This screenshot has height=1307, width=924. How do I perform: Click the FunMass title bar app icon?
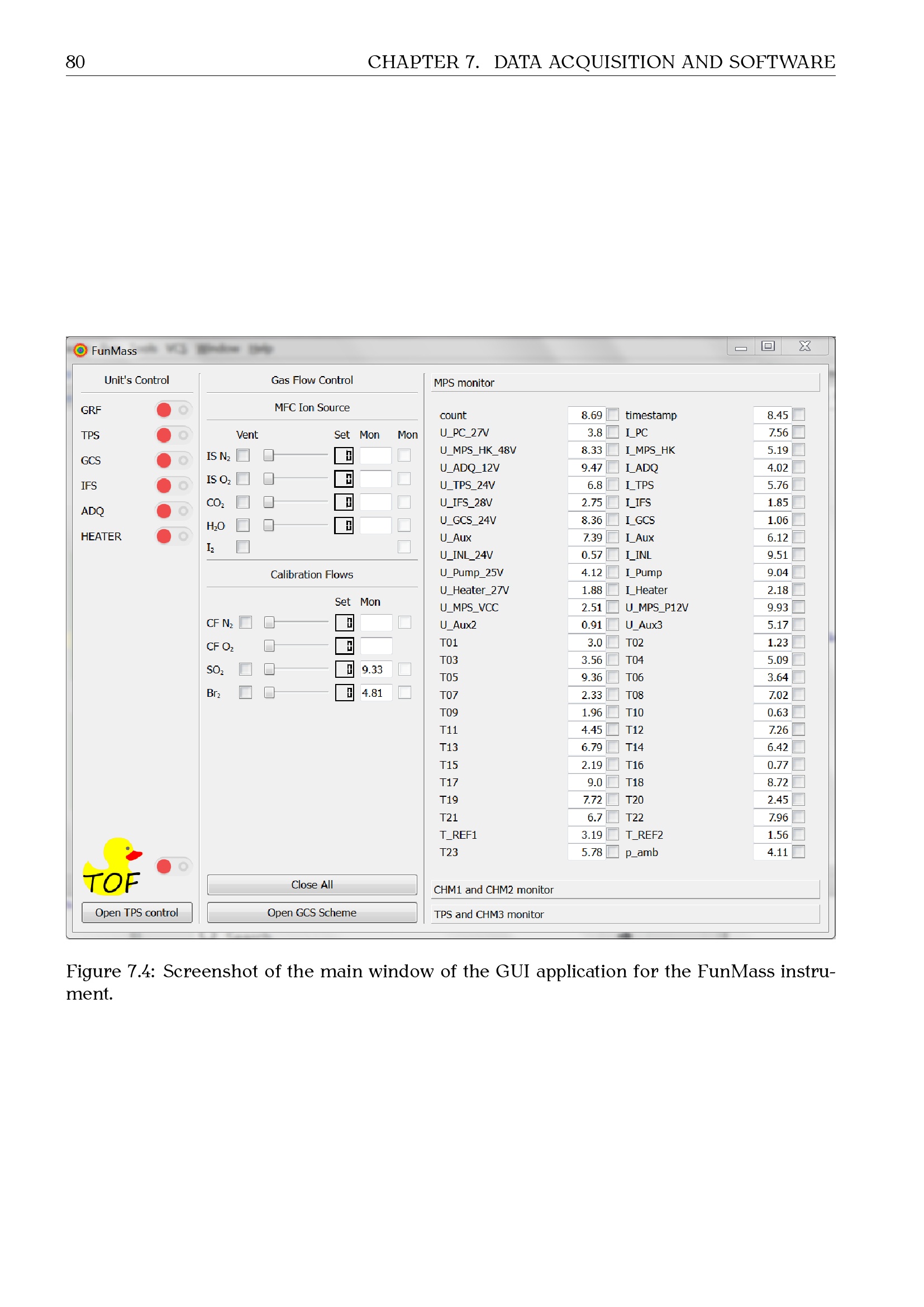coord(81,350)
